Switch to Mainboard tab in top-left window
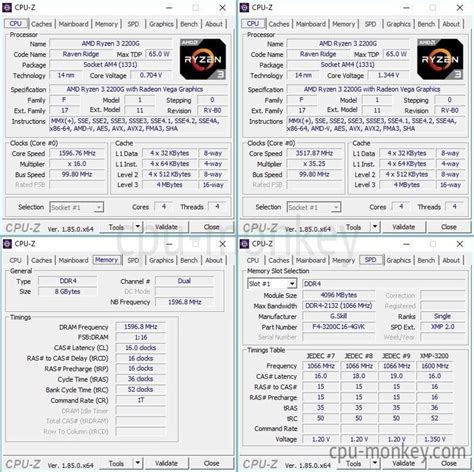This screenshot has height=472, width=474. pos(73,24)
